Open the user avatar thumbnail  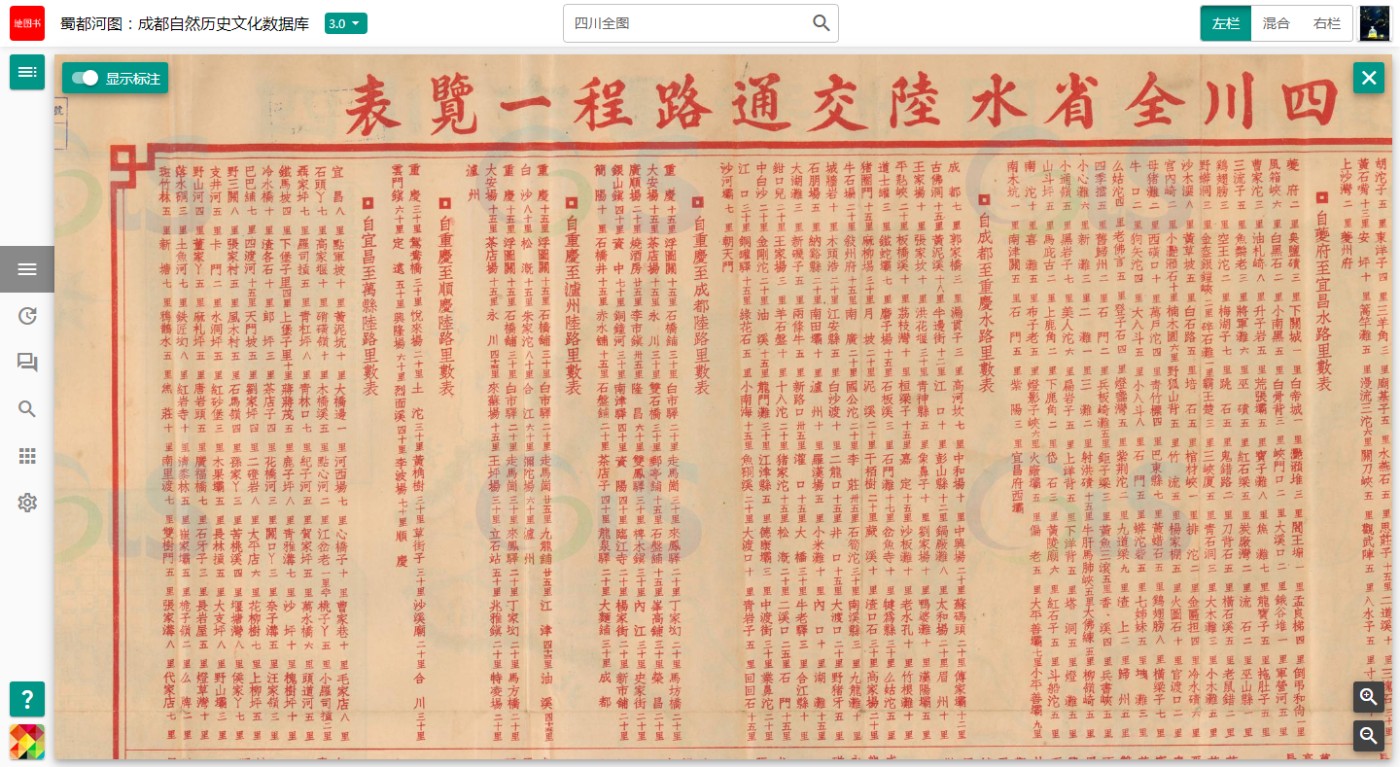tap(1374, 23)
